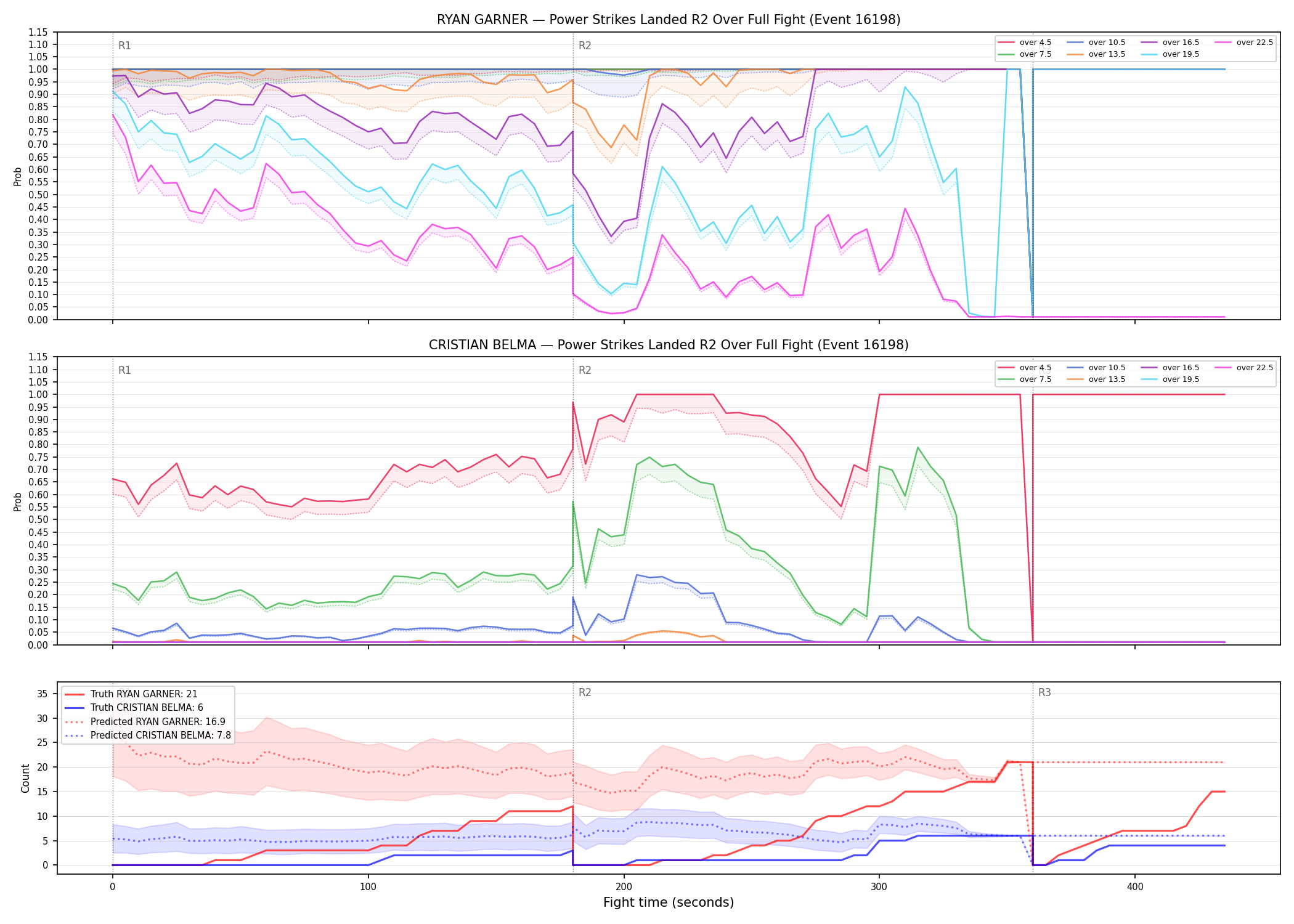Click the '15' tick on the Count axis
This screenshot has width=1294, height=924.
42,792
